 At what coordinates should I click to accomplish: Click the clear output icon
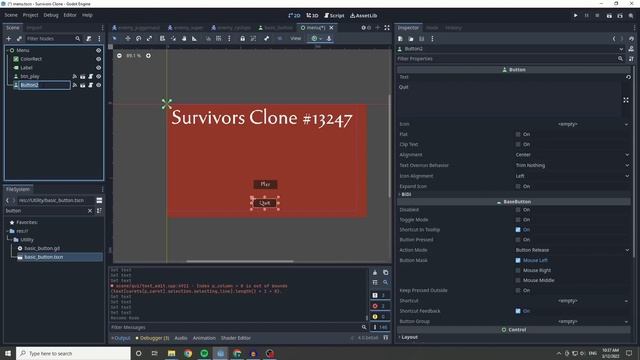click(x=375, y=272)
